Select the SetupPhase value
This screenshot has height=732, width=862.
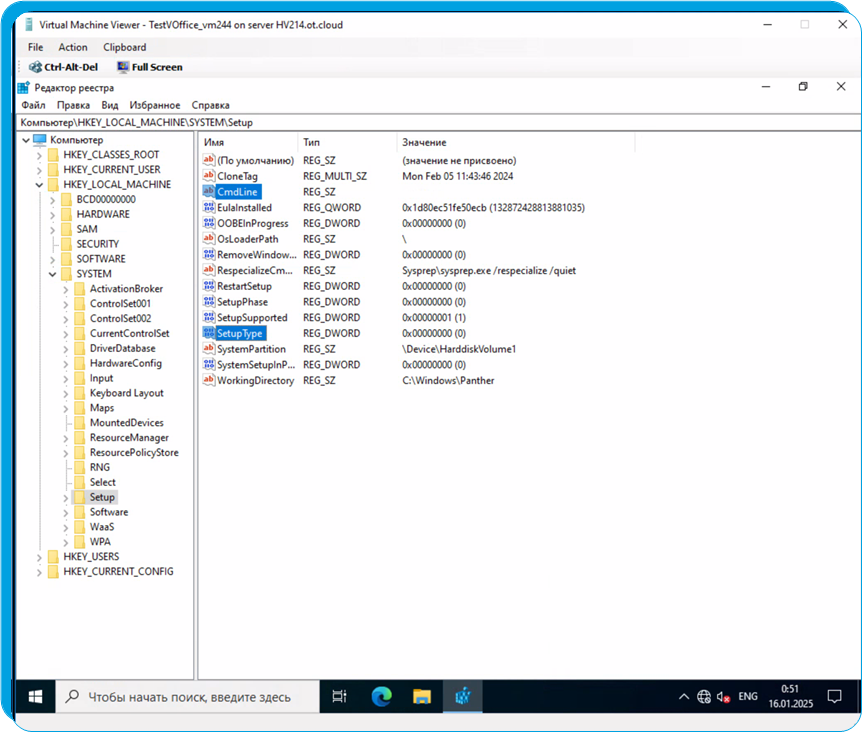[242, 302]
